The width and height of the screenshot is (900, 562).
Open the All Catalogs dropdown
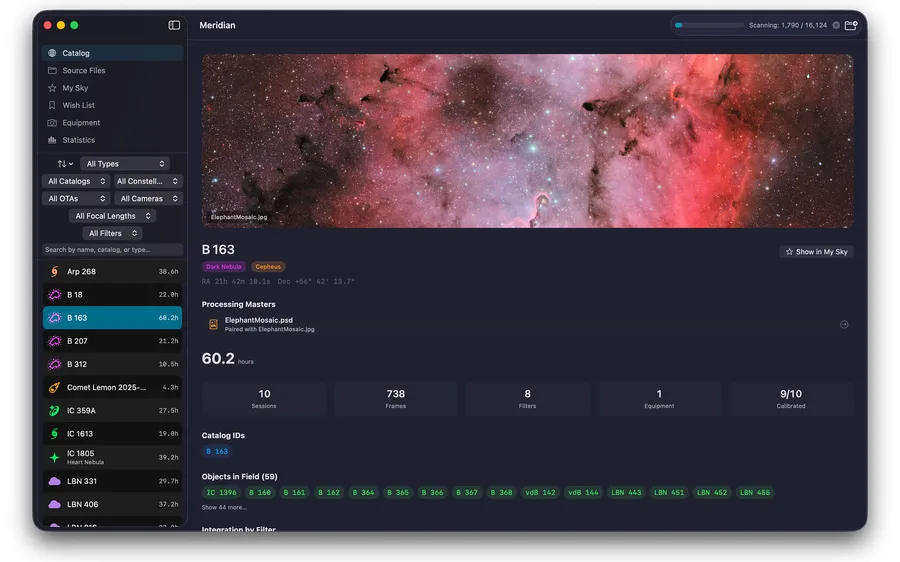[x=76, y=181]
